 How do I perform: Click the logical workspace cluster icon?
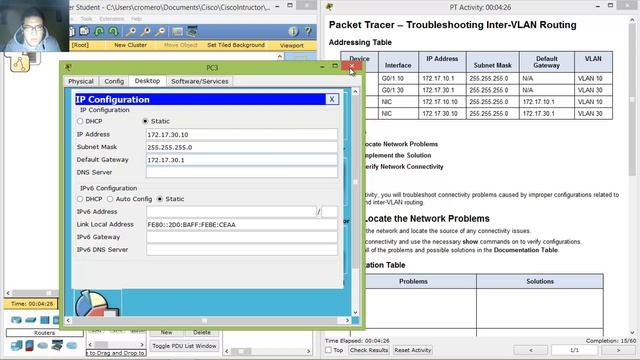coord(20,63)
